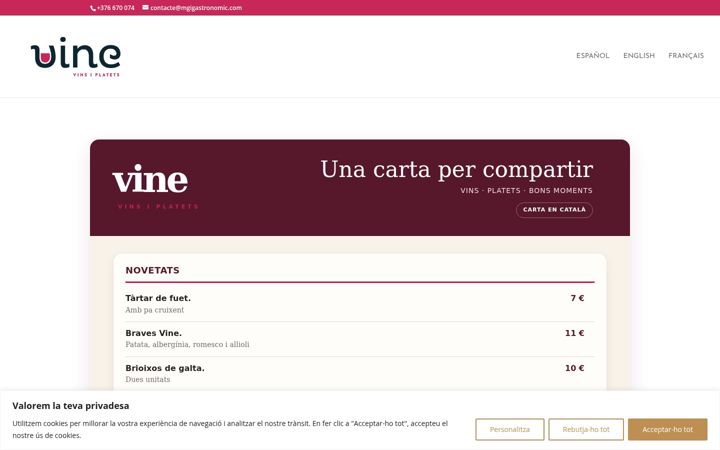Screen dimensions: 720x450
Task: Click the 7 € price for Tàrtar de fuet
Action: (577, 298)
